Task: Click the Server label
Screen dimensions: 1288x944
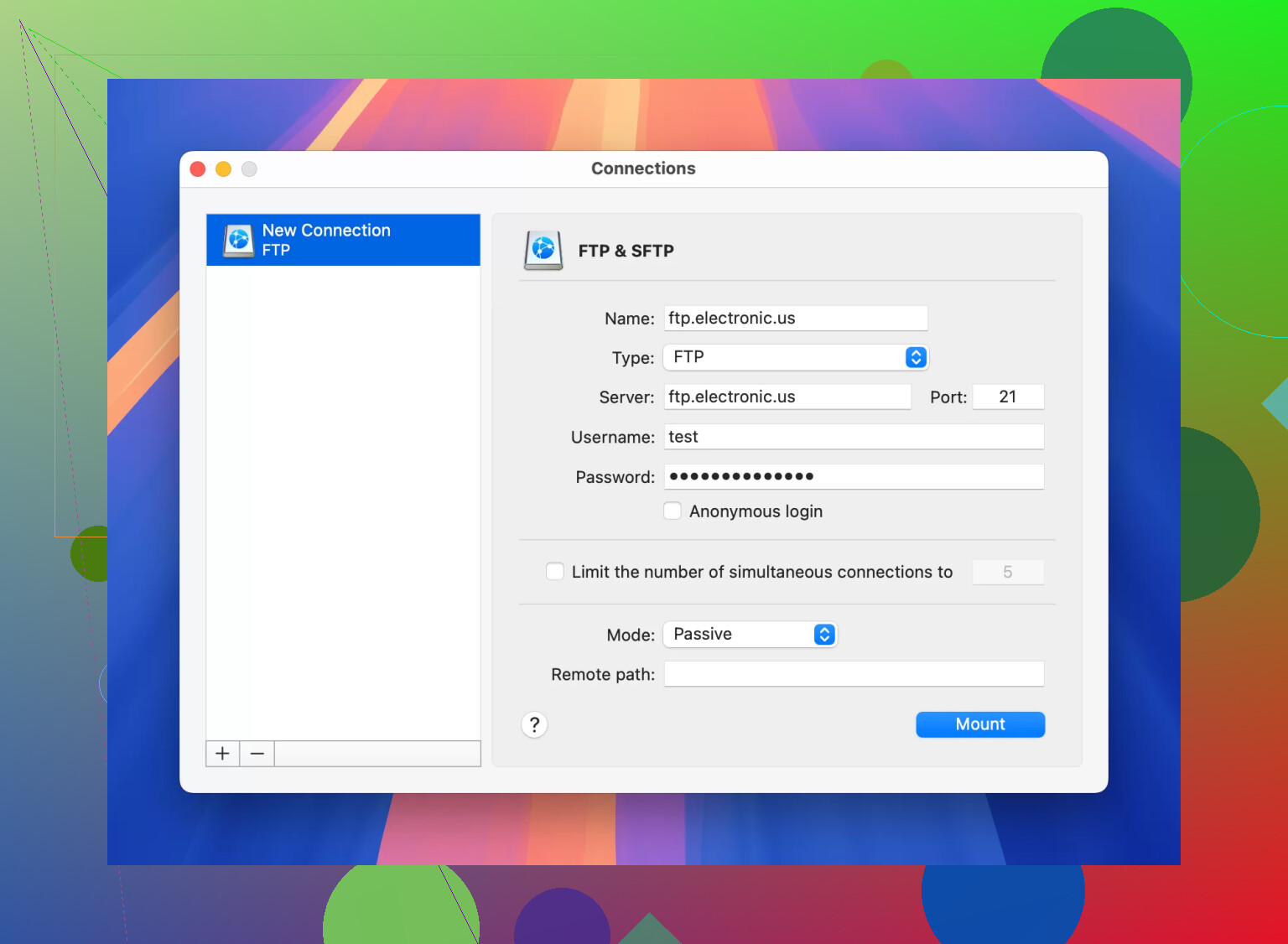Action: point(626,397)
